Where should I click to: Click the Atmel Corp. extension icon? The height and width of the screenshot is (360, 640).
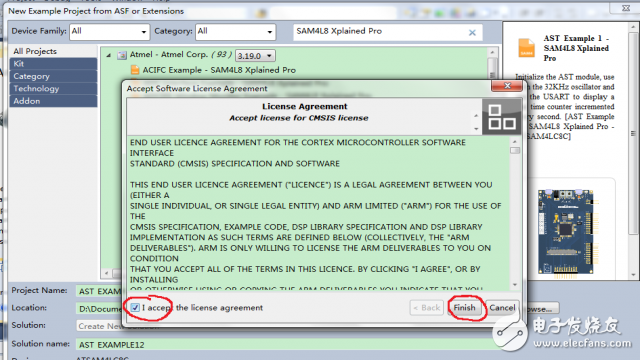(x=122, y=55)
